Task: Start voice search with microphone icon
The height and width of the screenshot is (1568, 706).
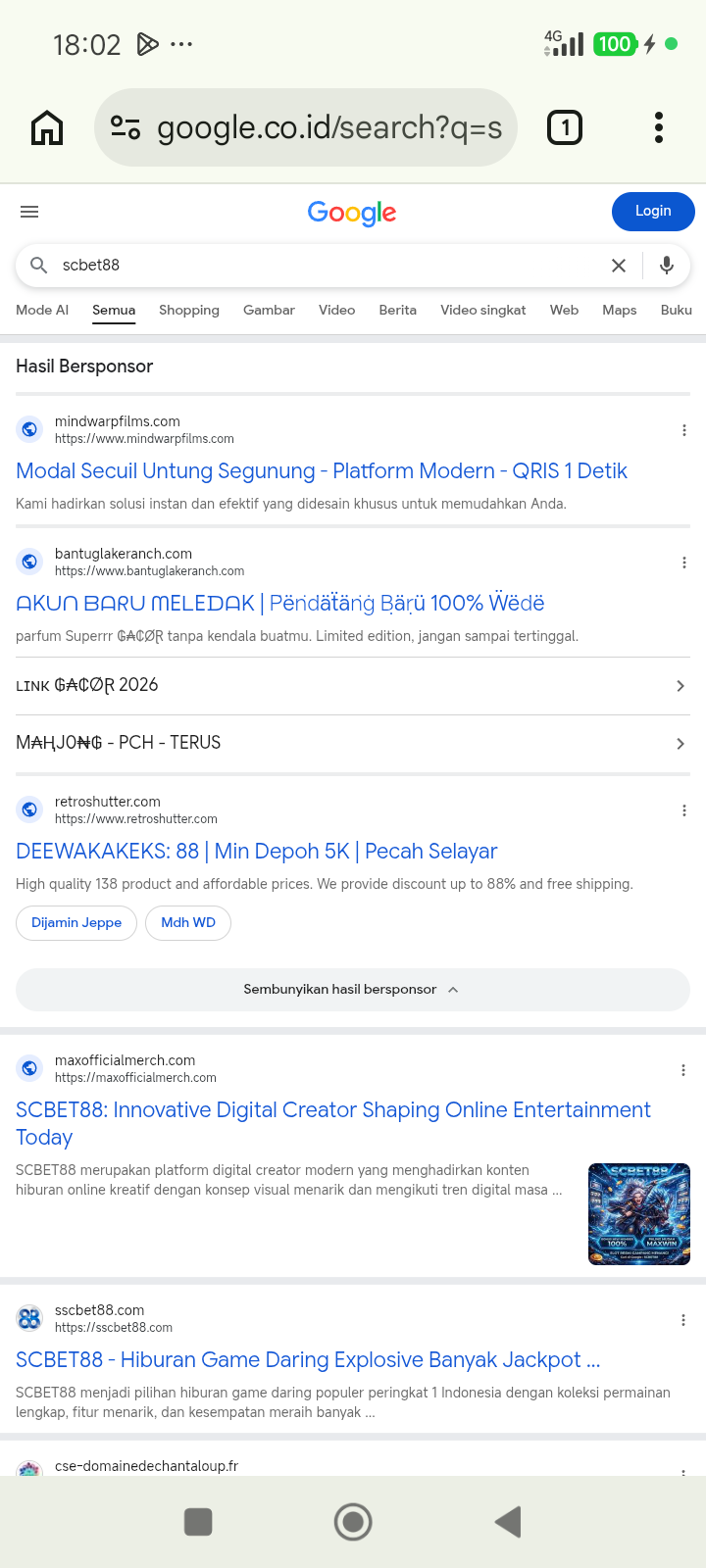Action: pyautogui.click(x=667, y=266)
